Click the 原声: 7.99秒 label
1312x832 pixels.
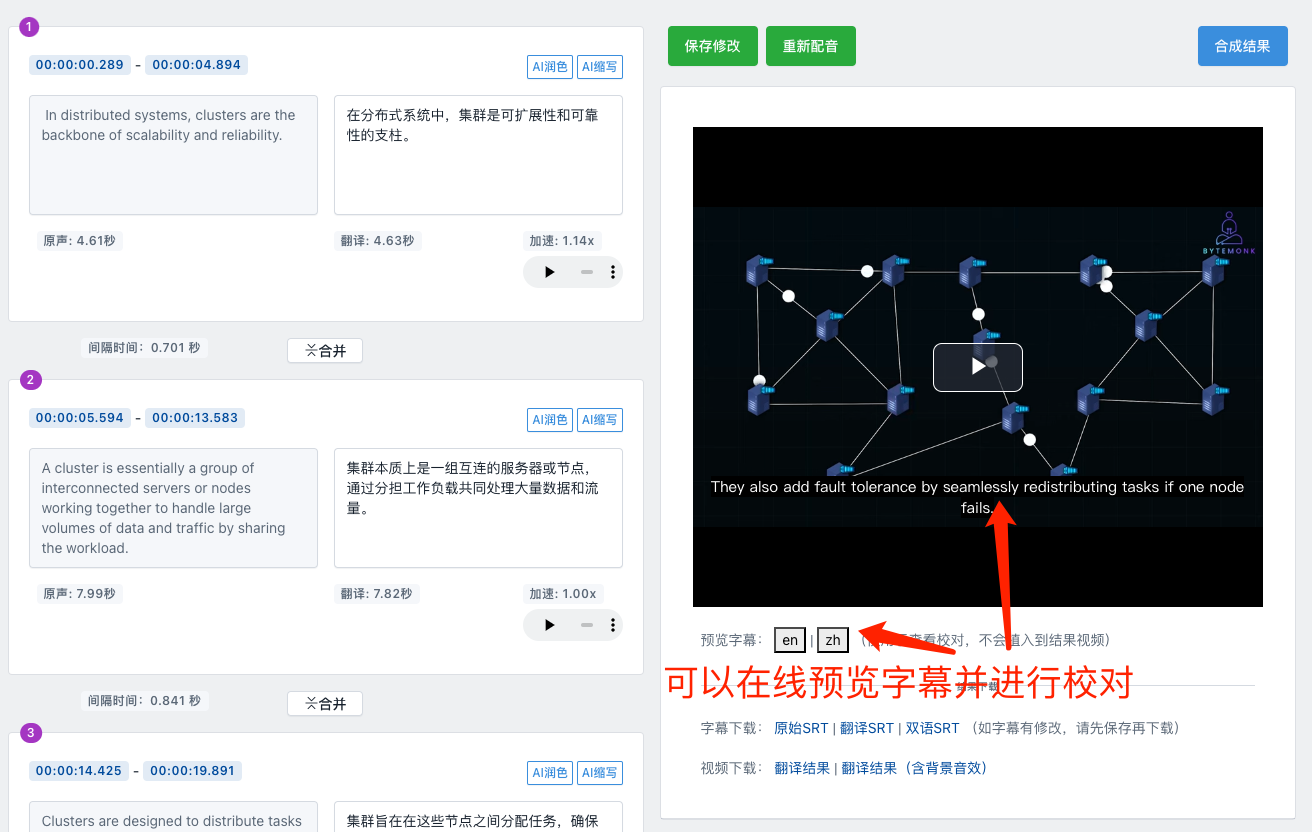click(79, 594)
